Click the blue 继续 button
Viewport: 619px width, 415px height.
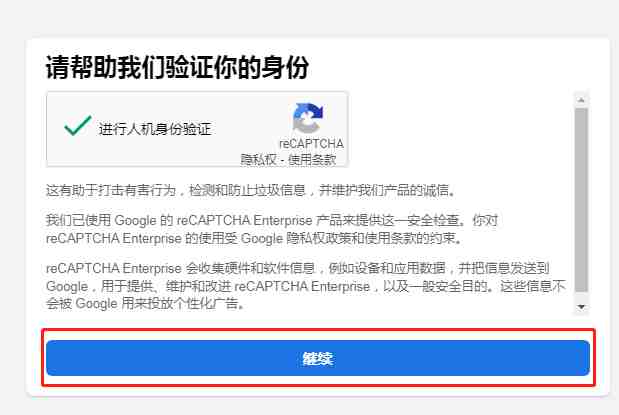(x=318, y=358)
